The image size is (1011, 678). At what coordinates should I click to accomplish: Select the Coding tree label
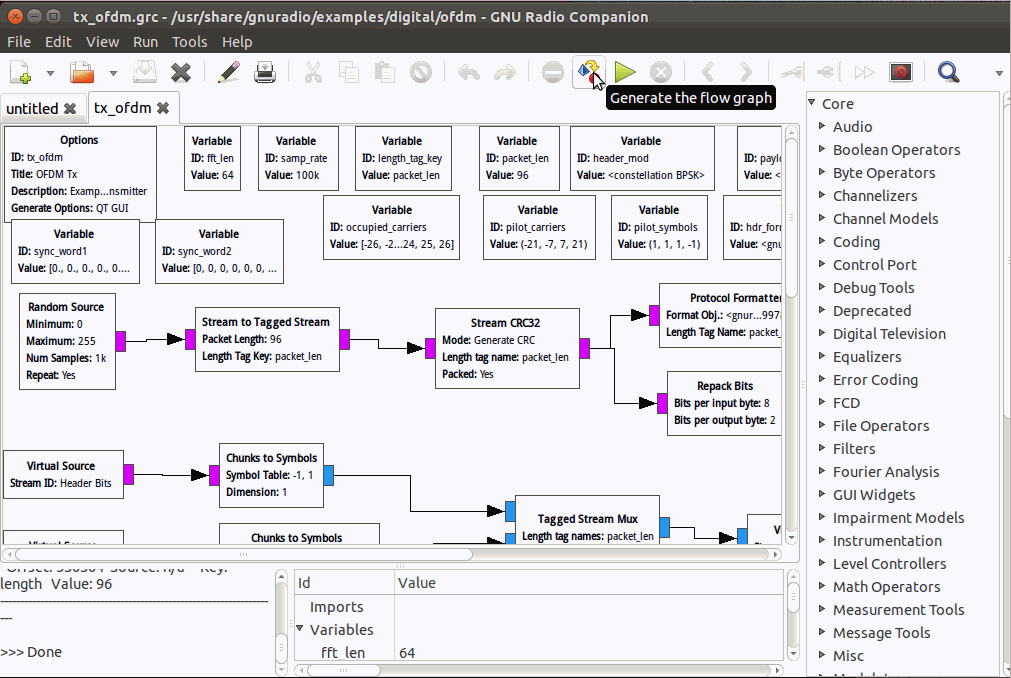tap(856, 242)
